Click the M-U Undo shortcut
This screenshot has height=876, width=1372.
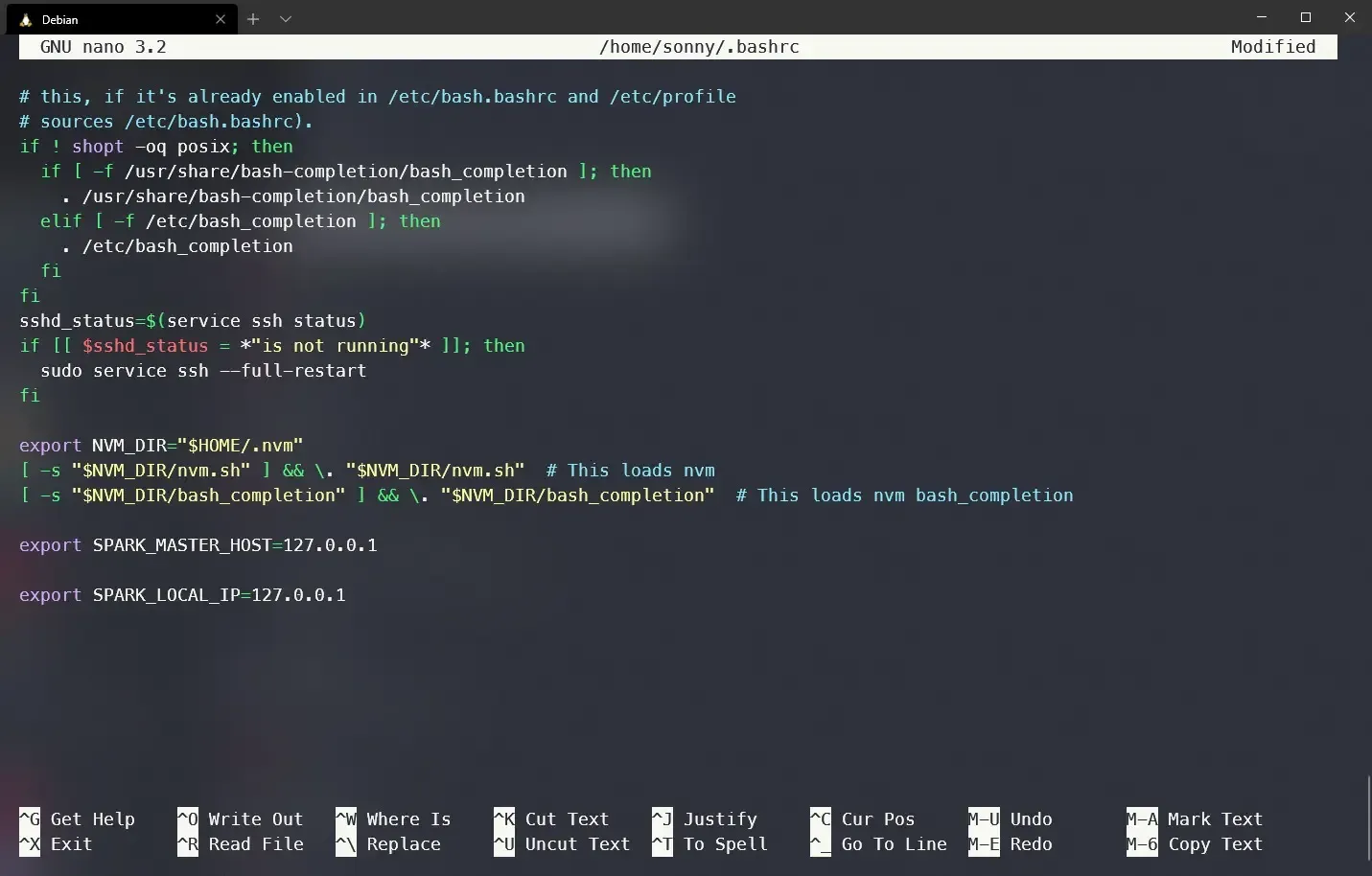[1010, 819]
